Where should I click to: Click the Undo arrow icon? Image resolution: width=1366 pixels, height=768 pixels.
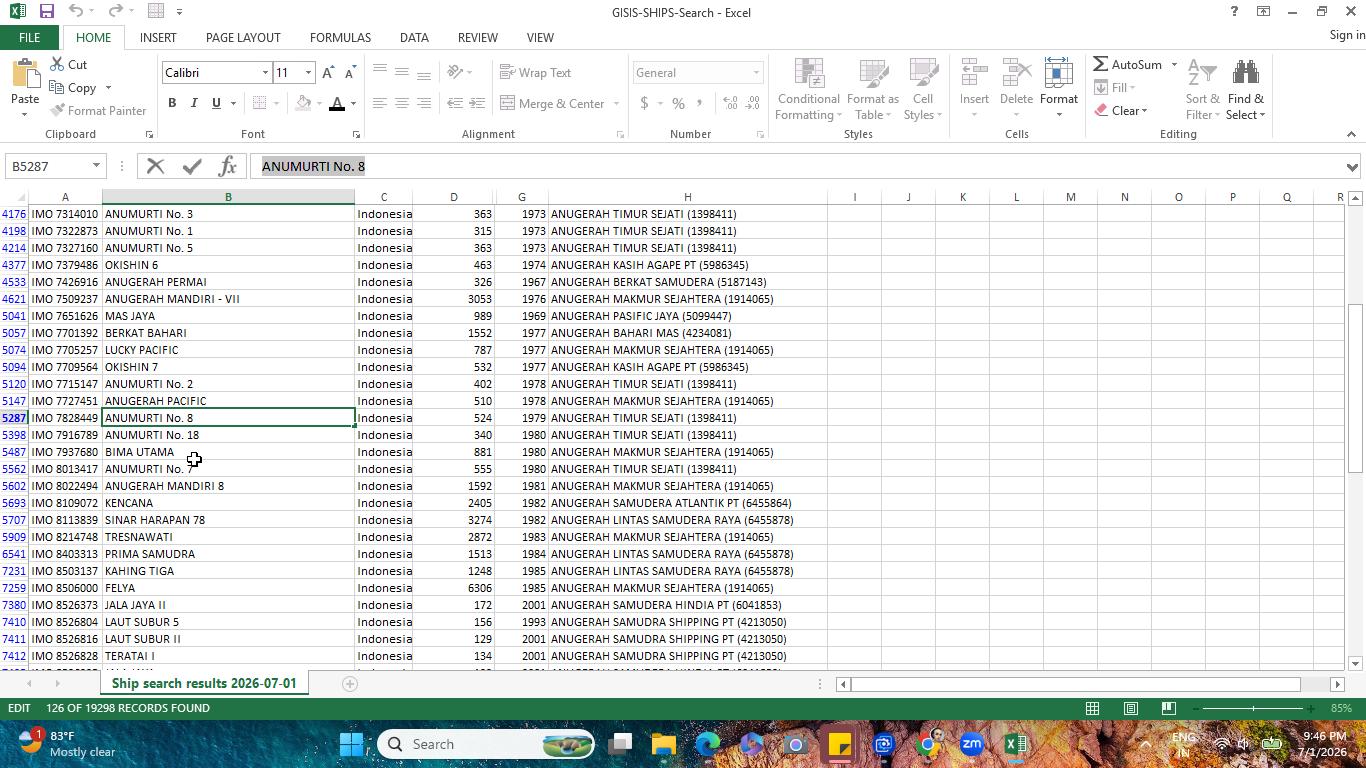click(77, 11)
